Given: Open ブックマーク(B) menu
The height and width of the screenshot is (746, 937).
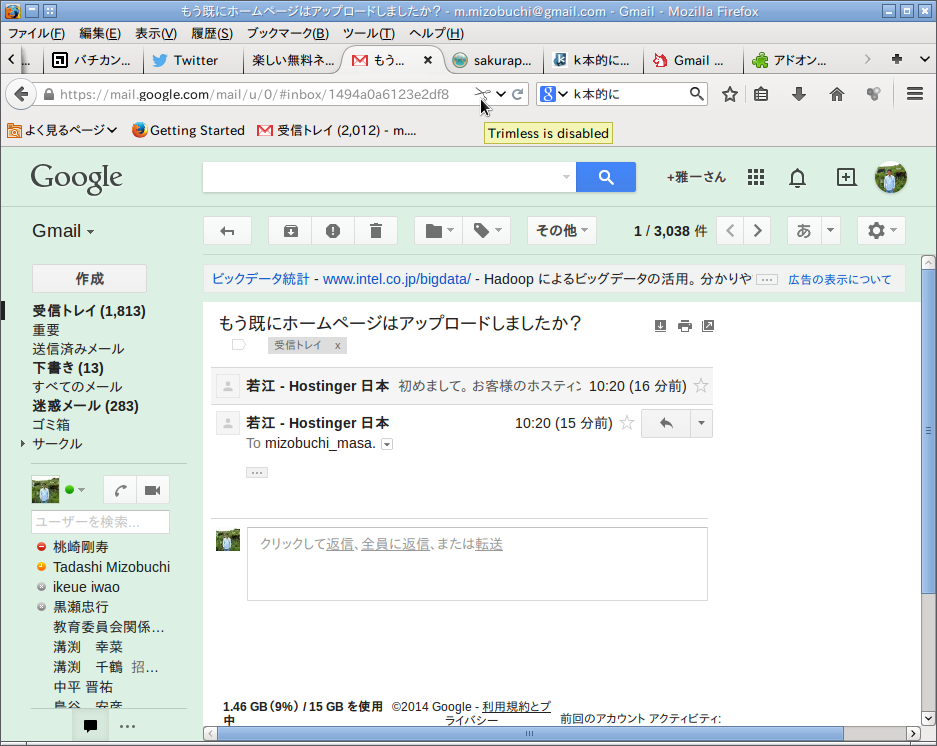Looking at the screenshot, I should pyautogui.click(x=287, y=33).
